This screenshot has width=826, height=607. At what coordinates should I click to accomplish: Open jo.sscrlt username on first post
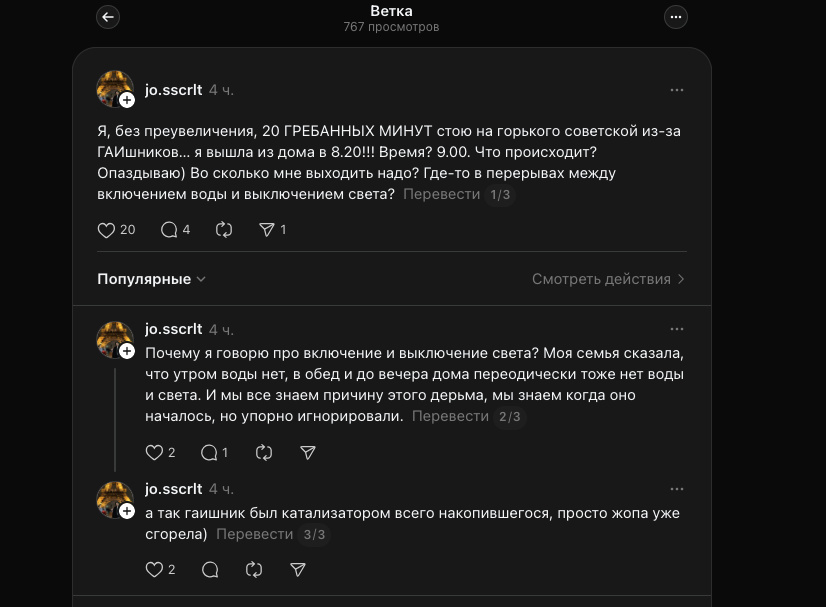click(x=173, y=90)
